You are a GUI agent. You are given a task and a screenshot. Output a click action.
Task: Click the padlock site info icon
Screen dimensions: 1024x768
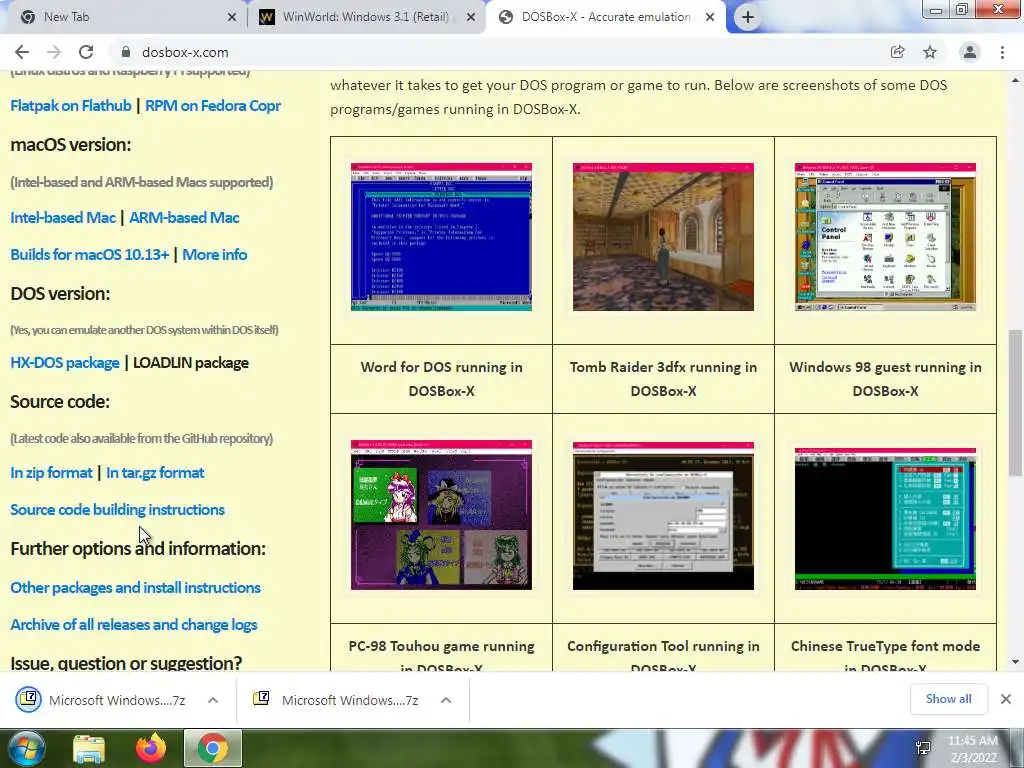click(126, 52)
